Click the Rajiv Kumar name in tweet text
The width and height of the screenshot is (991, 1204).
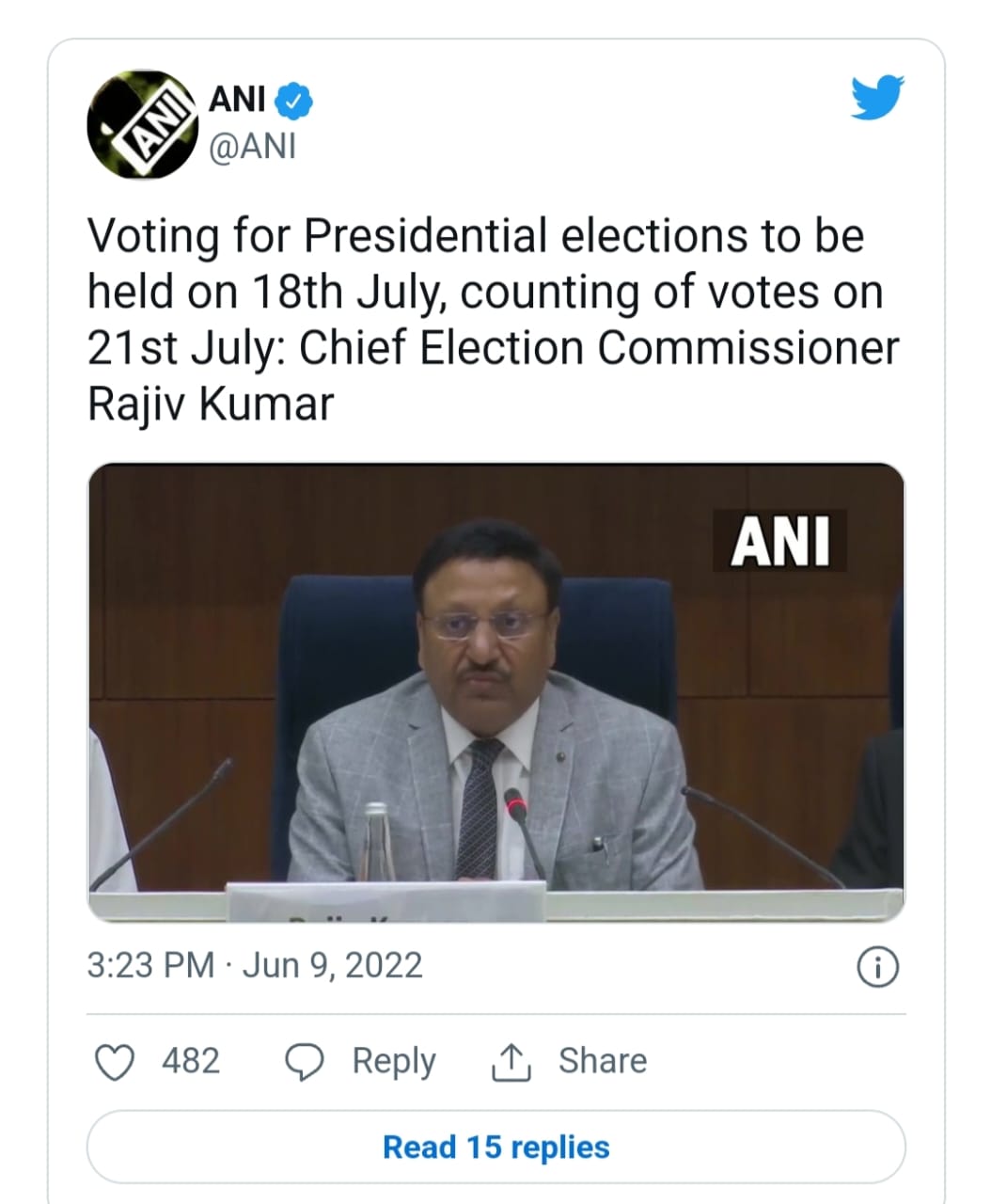tap(210, 404)
